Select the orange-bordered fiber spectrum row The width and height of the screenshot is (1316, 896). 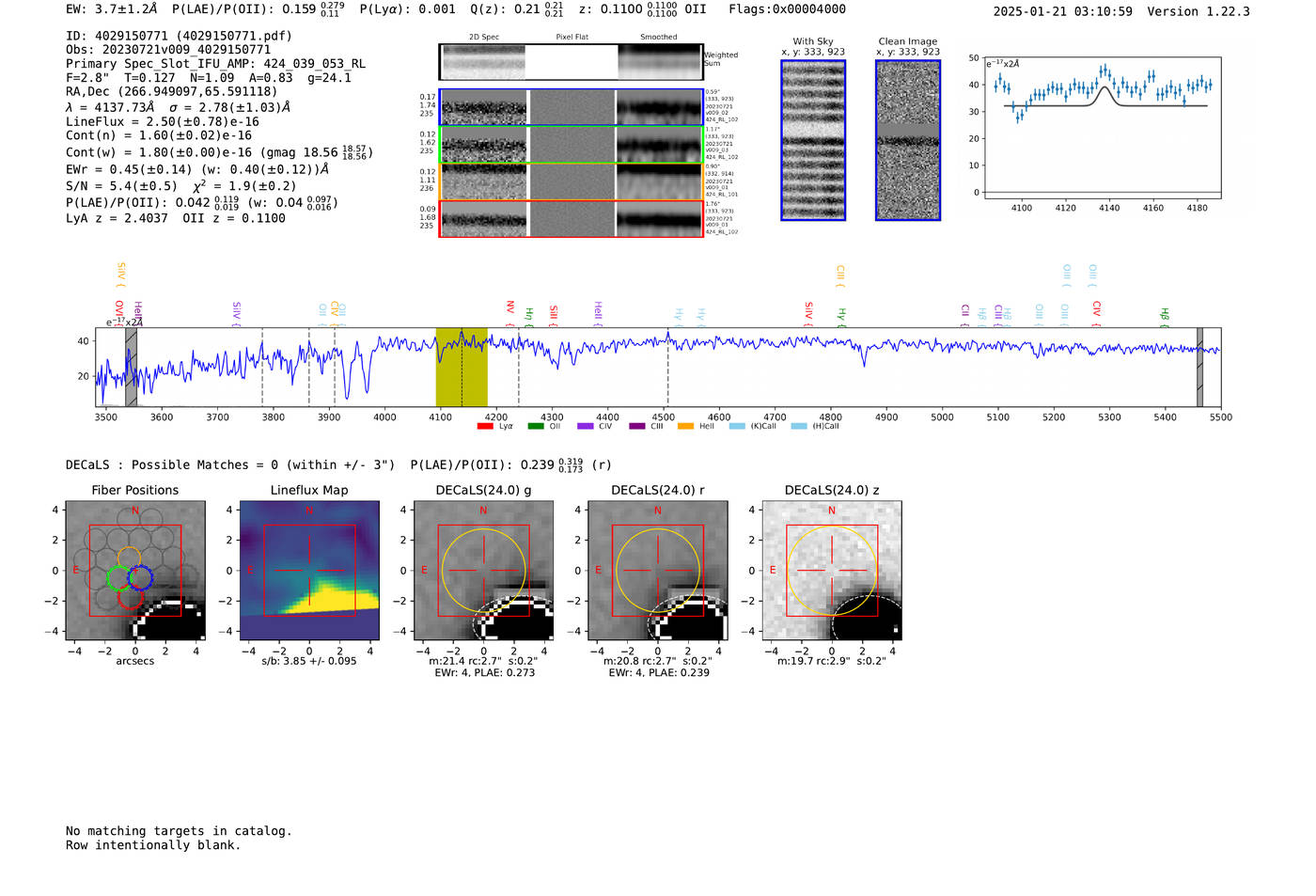point(571,181)
